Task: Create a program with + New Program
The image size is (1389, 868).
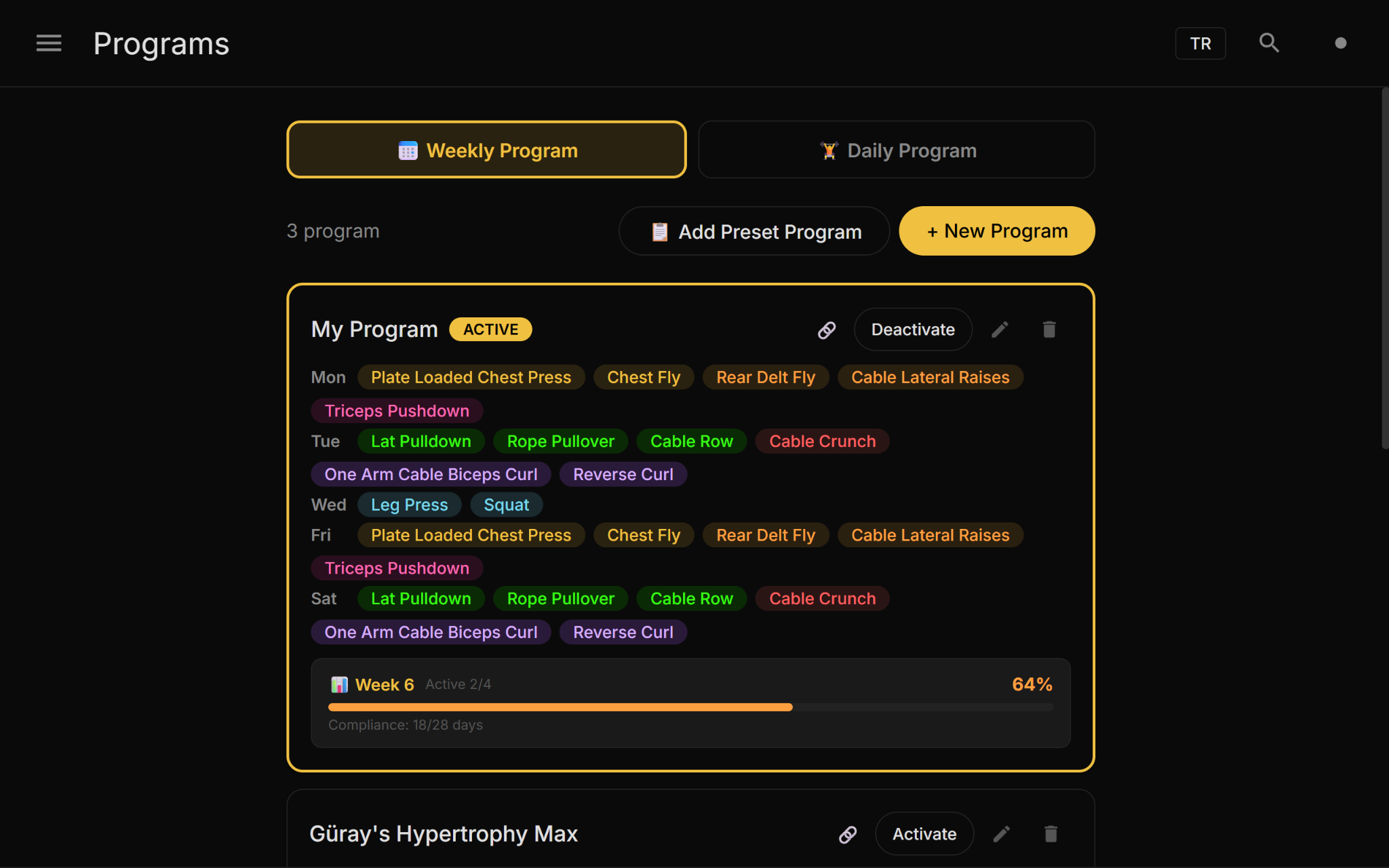Action: tap(997, 231)
